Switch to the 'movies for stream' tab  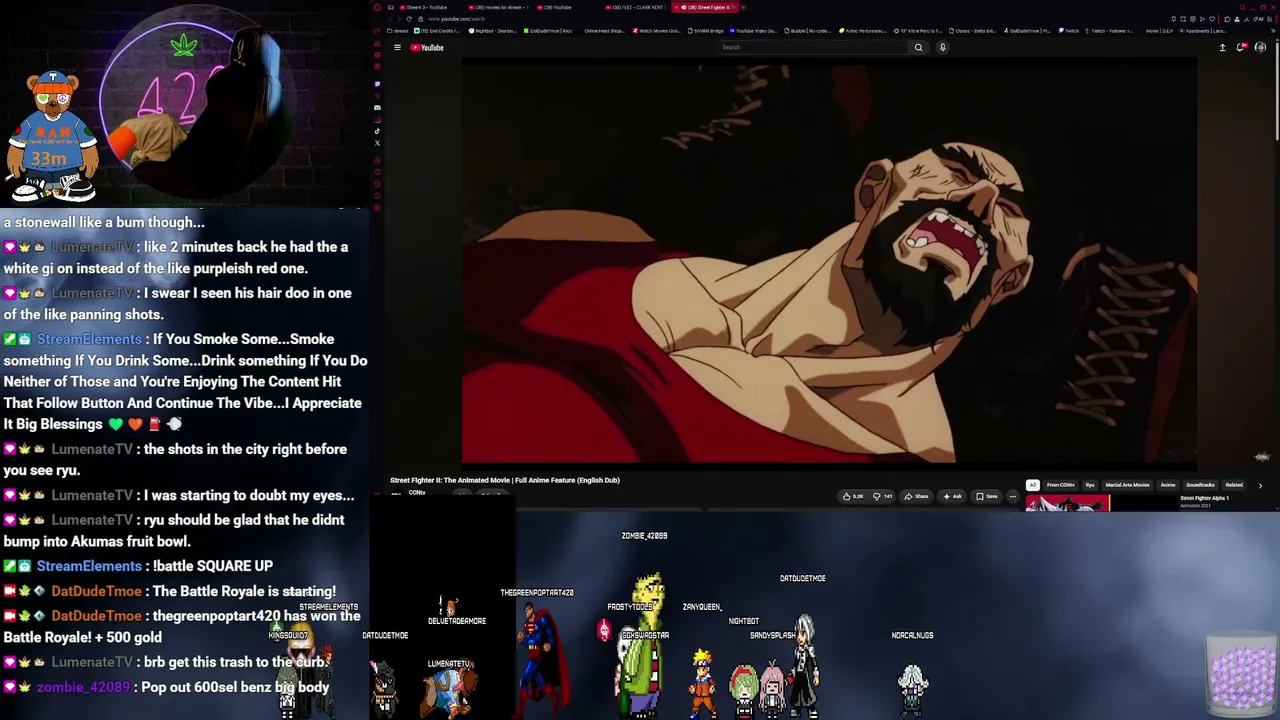(x=497, y=7)
